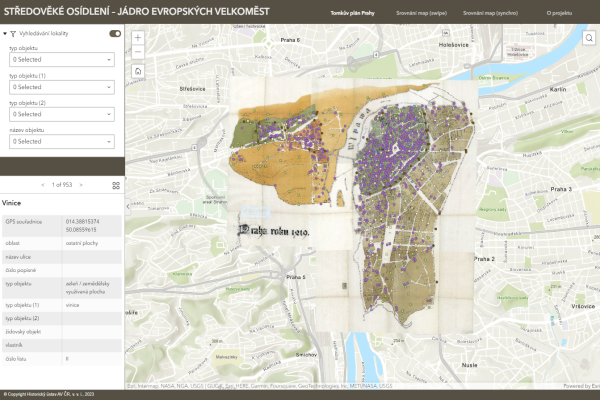The image size is (600, 400).
Task: Click the Praha 6 map label
Action: (290, 40)
